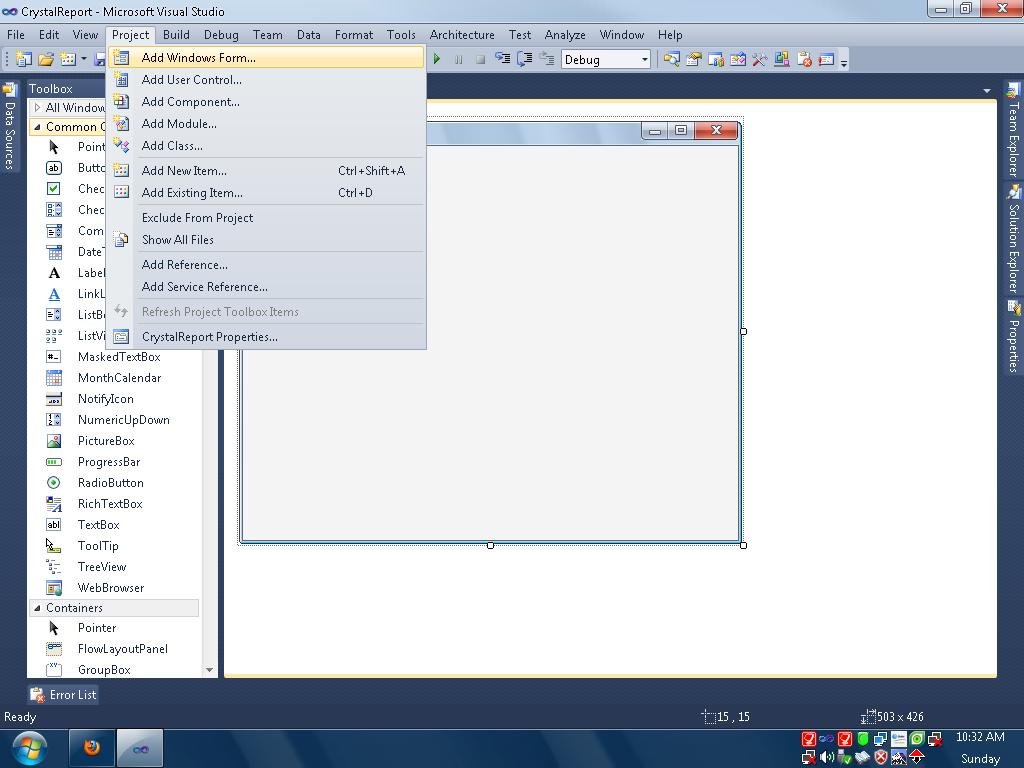Click the New Project toolbar icon
1024x768 pixels.
[x=22, y=58]
